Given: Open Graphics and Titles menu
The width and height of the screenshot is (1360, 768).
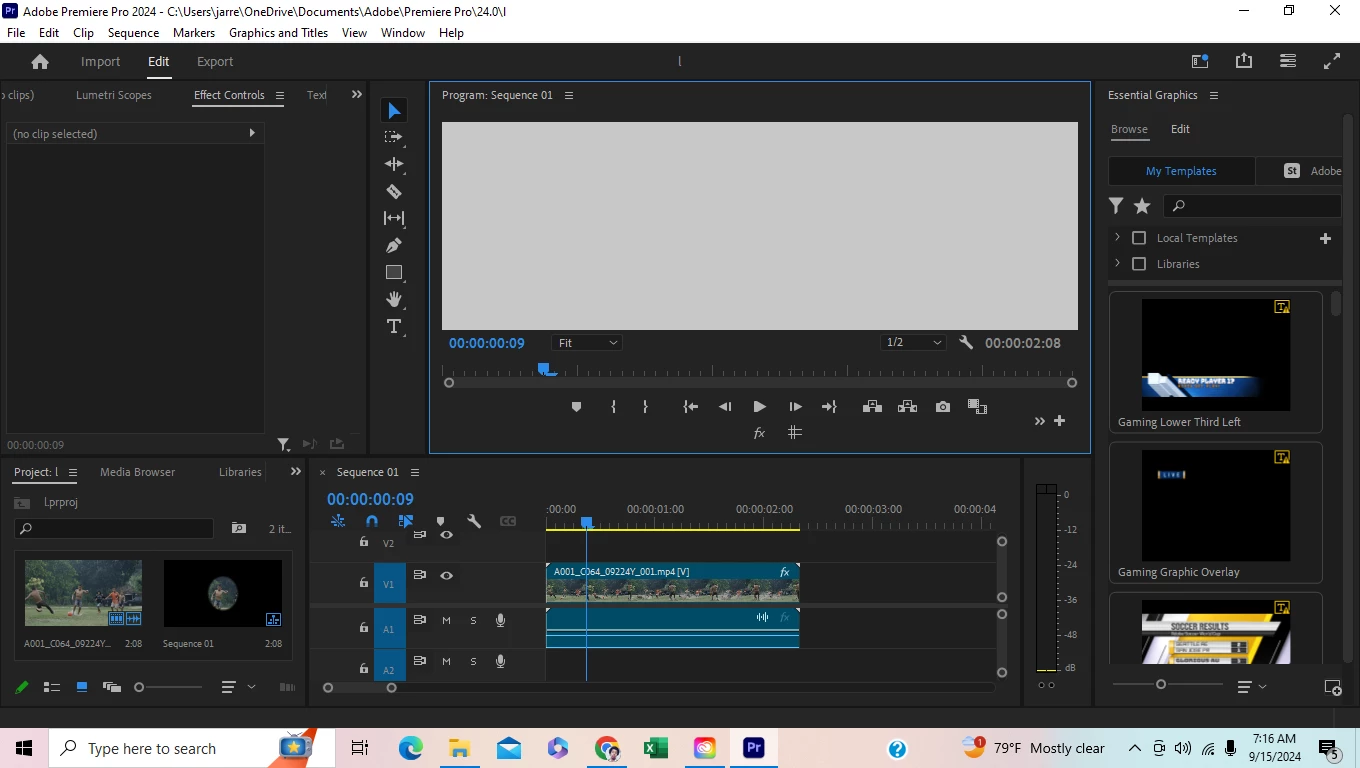Looking at the screenshot, I should [278, 33].
